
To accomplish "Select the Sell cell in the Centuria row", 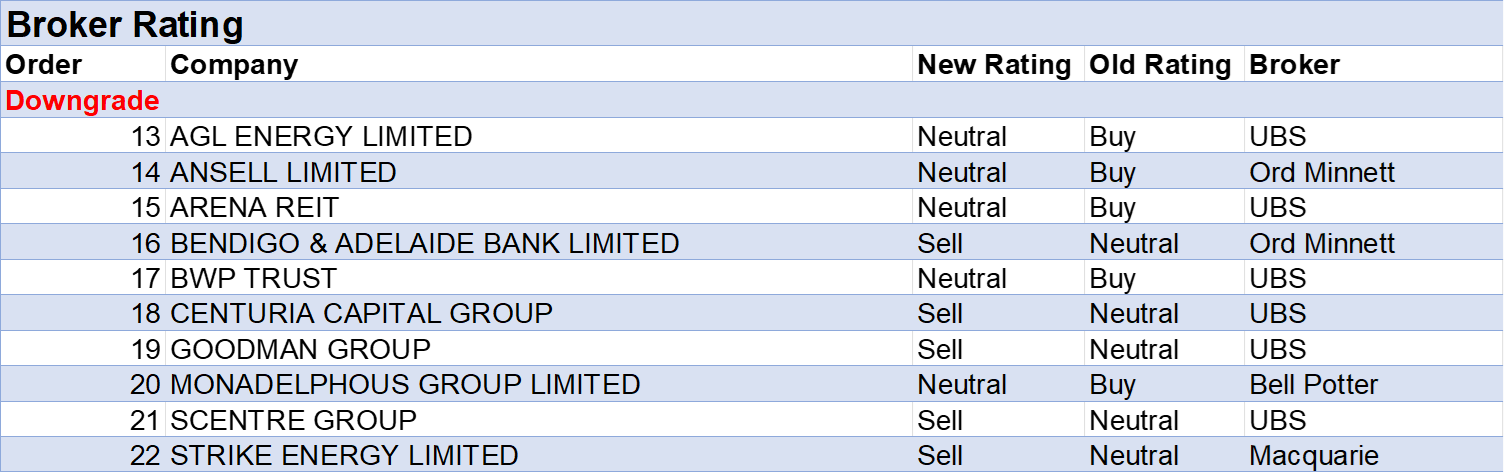I will 940,314.
